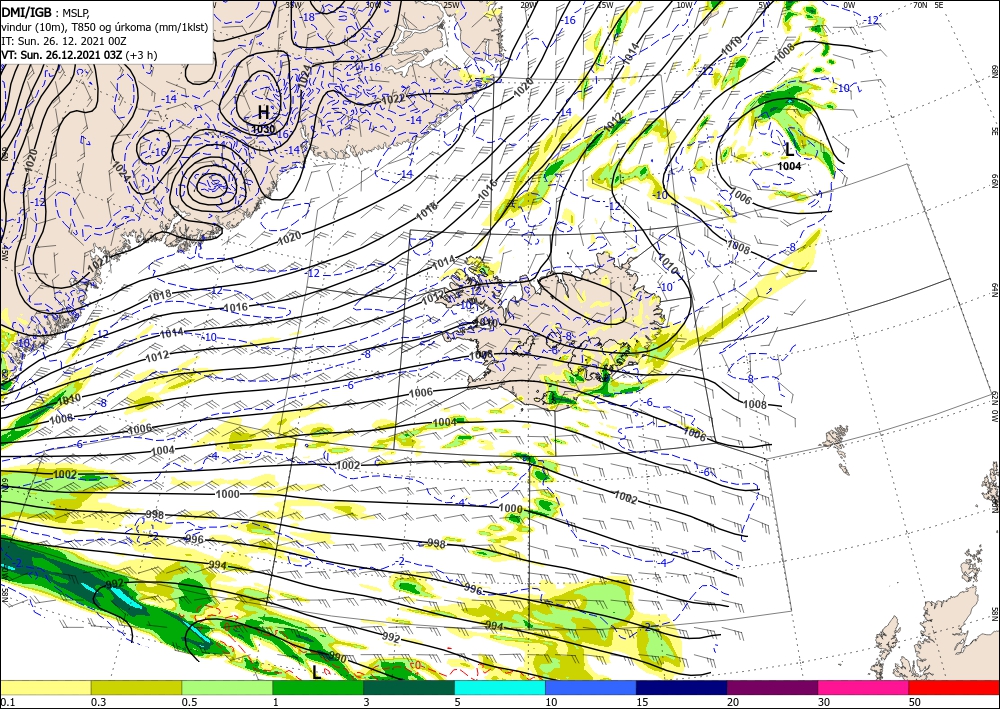Click the "DMI/IGB : MSLP," title text
Image resolution: width=1000 pixels, height=709 pixels.
coord(46,11)
